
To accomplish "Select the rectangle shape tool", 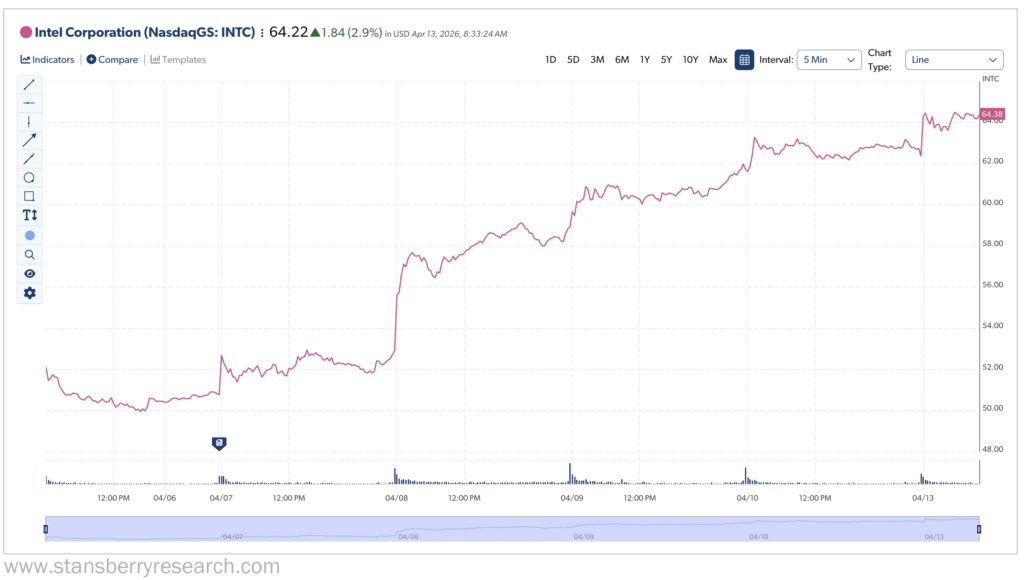I will point(29,196).
